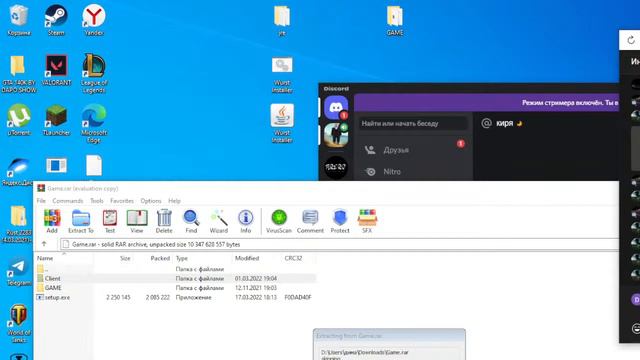Click the refresh icon in right window
This screenshot has height=360, width=640.
631,40
